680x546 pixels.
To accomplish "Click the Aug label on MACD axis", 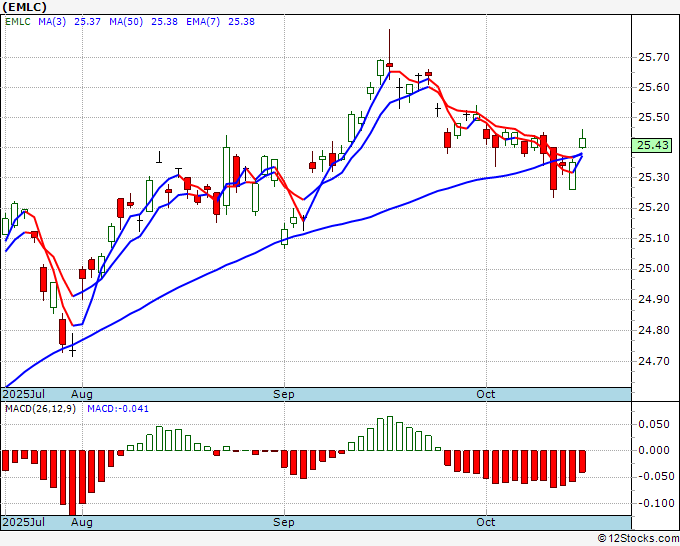I will tap(82, 522).
